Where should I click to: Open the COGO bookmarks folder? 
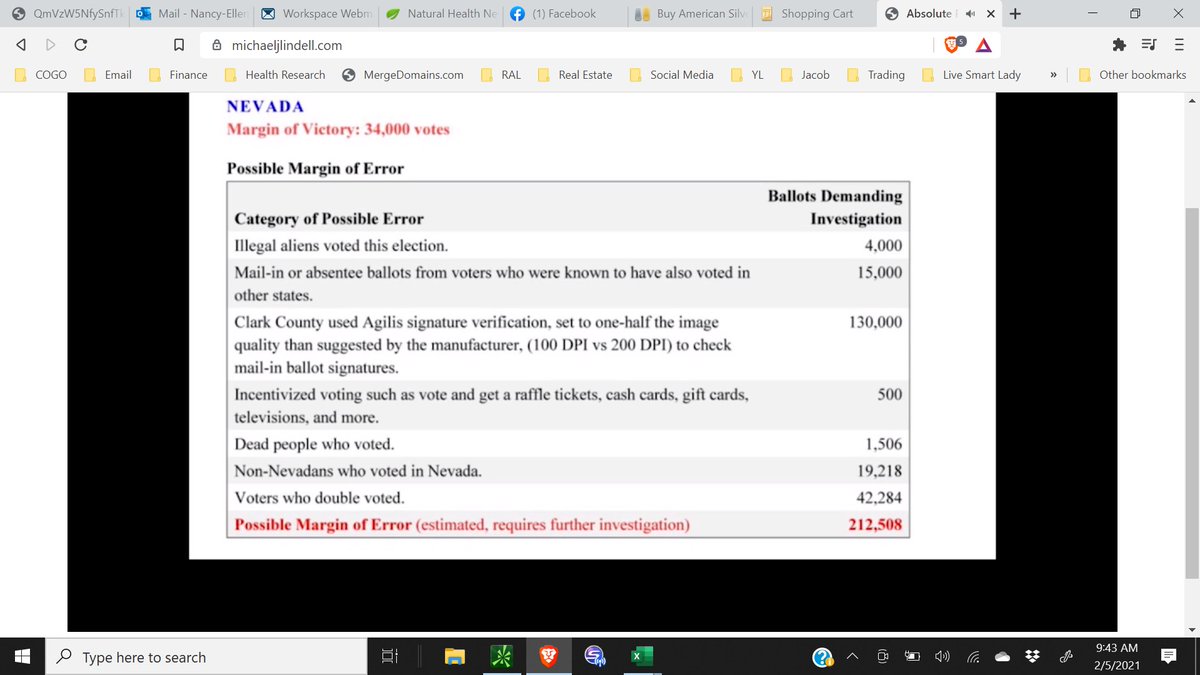pos(41,75)
